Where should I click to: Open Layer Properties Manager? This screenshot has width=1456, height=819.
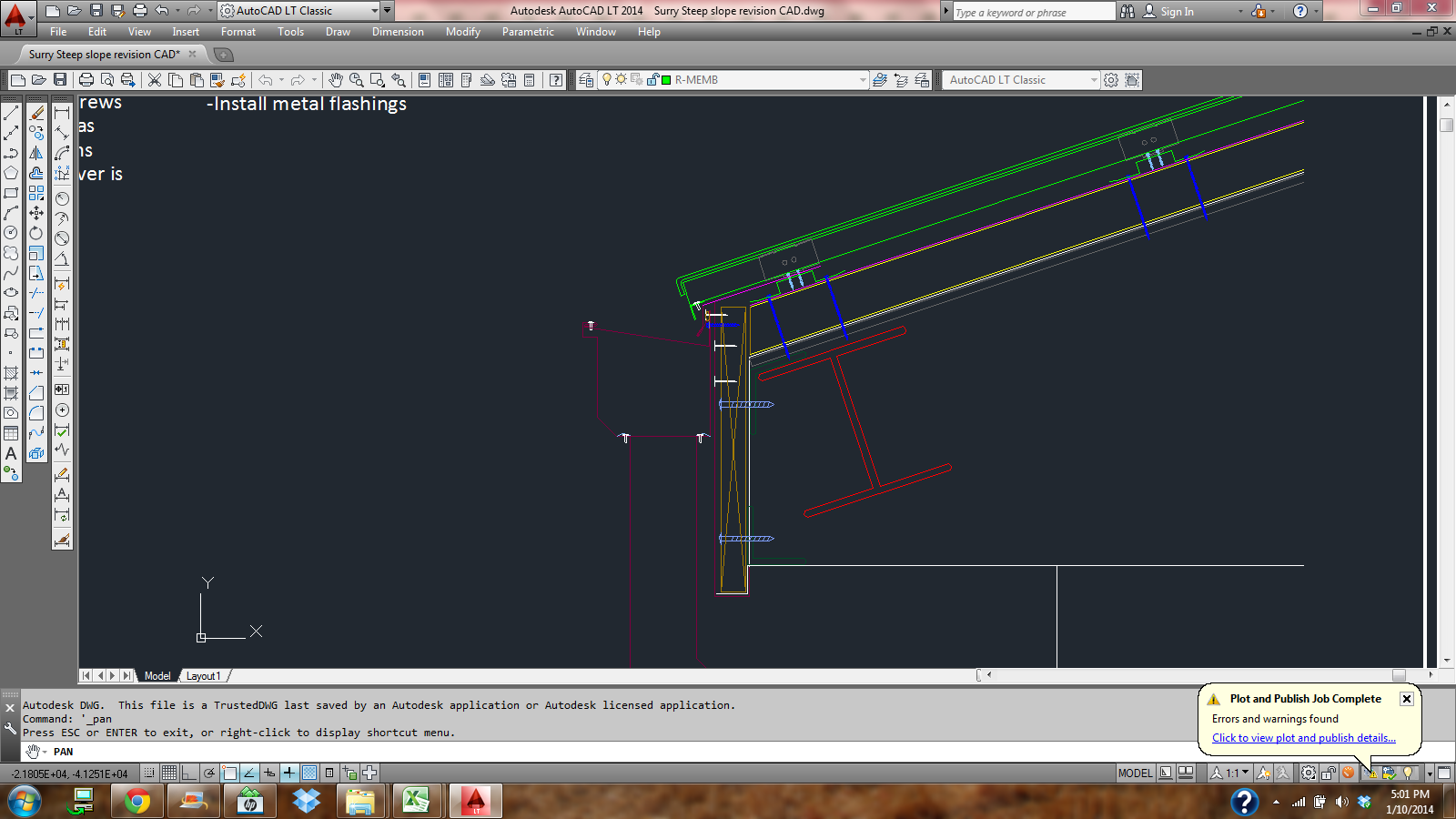586,80
